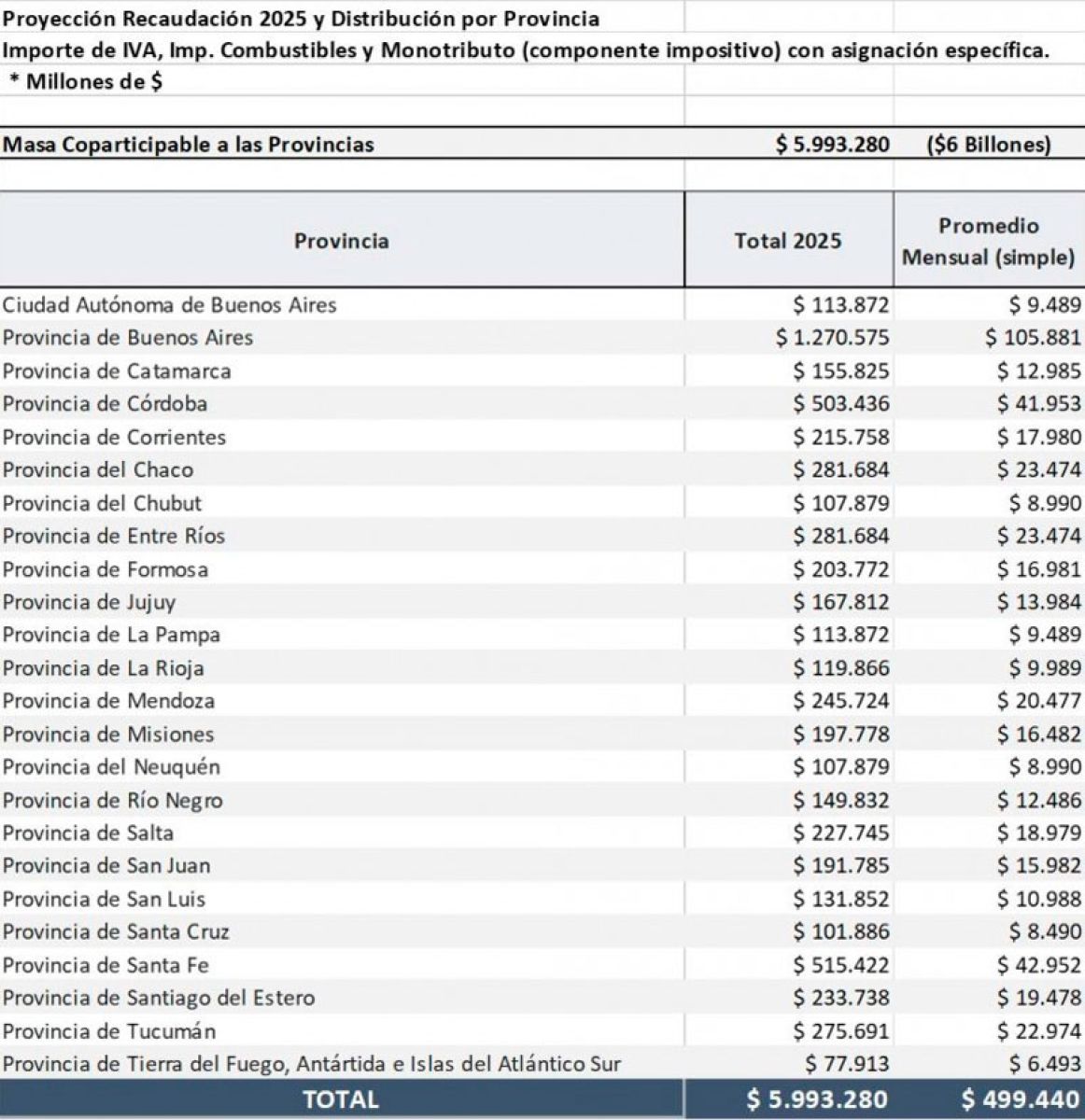Select Córdoba's monthly average $ 41.953
Viewport: 1085px width, 1120px height.
point(1038,404)
